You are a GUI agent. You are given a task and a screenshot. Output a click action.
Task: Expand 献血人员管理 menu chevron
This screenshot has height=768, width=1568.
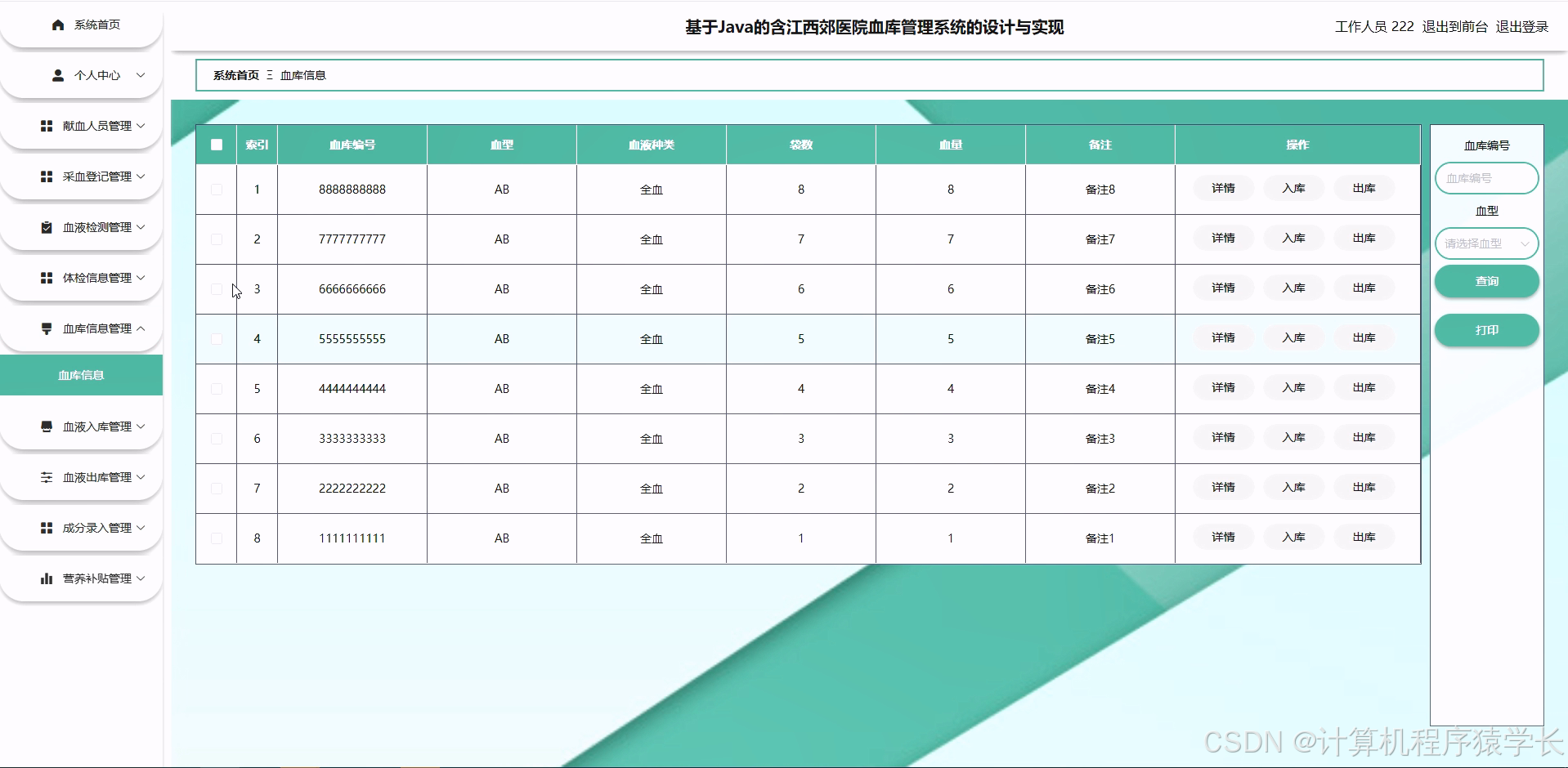141,126
